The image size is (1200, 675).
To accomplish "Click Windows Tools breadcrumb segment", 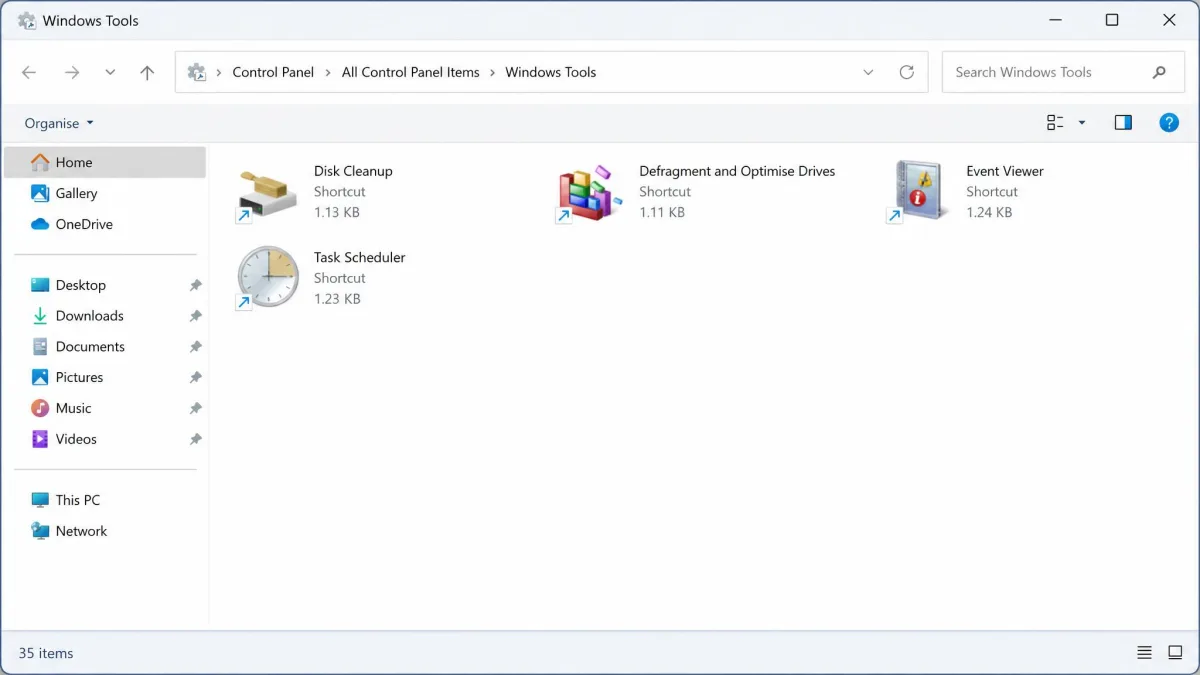I will click(x=551, y=72).
